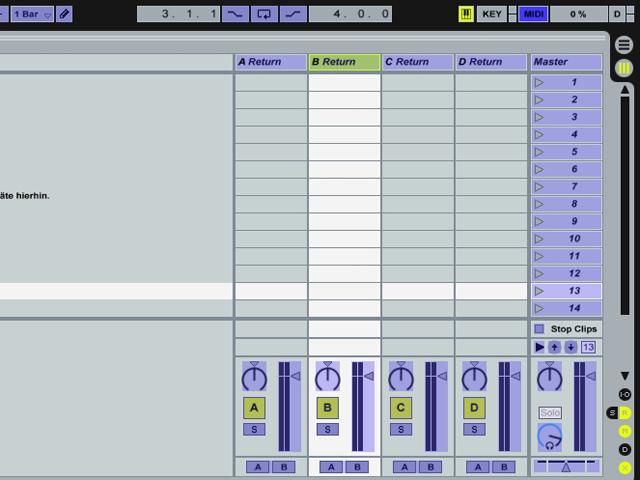640x480 pixels.
Task: Click the Master crossfader control
Action: [566, 466]
